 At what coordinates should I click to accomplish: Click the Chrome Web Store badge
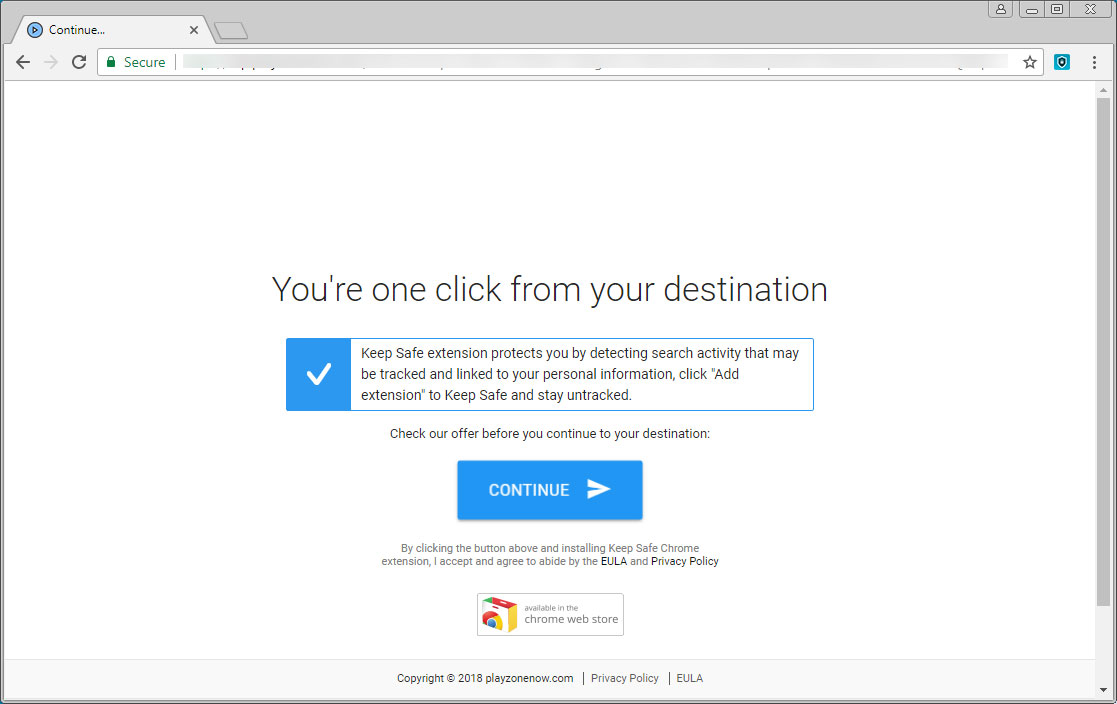click(x=550, y=614)
